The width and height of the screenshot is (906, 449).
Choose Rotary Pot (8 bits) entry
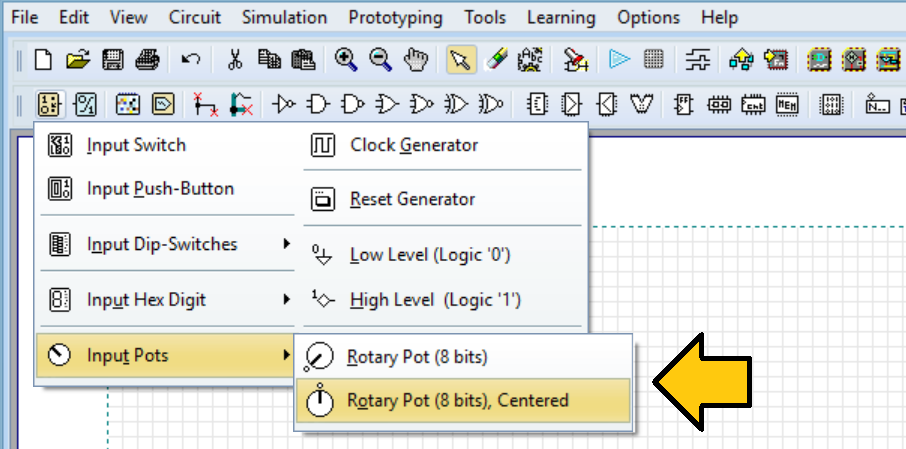463,357
